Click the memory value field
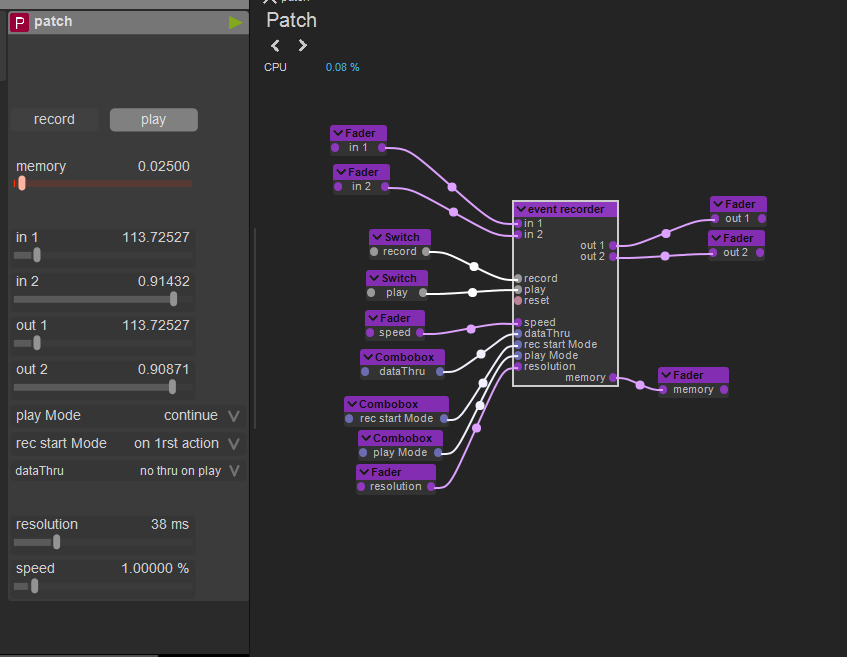Viewport: 847px width, 657px height. coord(163,167)
